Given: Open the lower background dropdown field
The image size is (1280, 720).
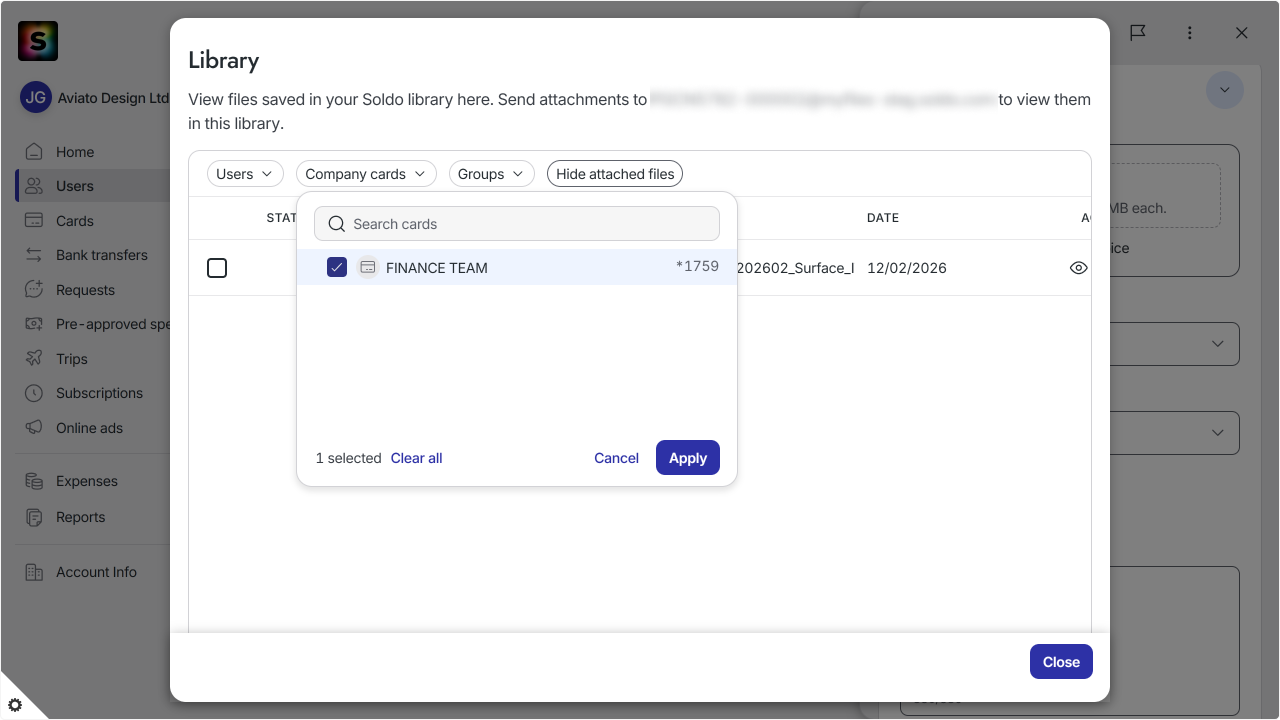Looking at the screenshot, I should coord(1175,433).
